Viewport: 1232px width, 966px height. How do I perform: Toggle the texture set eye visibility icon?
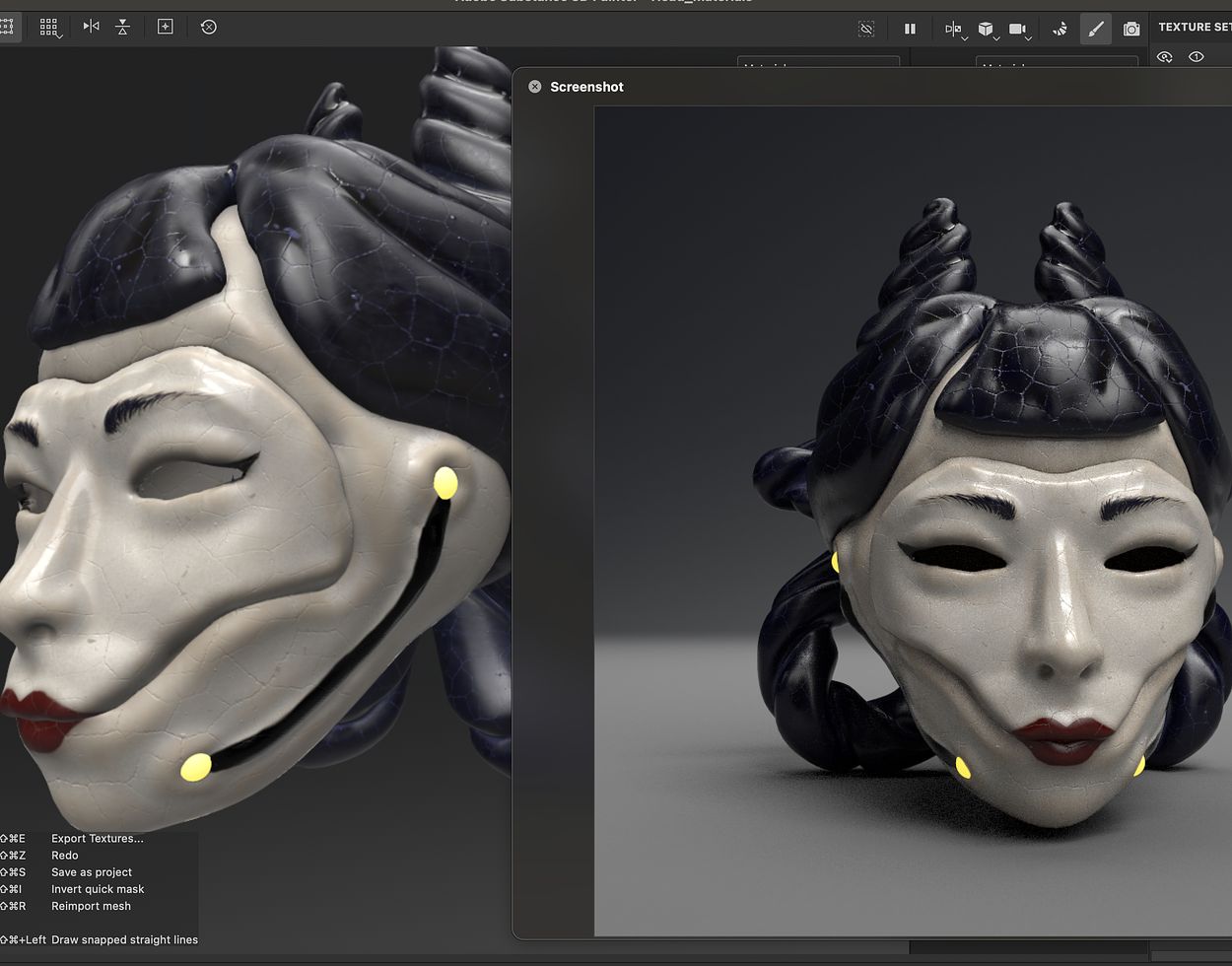[1165, 57]
